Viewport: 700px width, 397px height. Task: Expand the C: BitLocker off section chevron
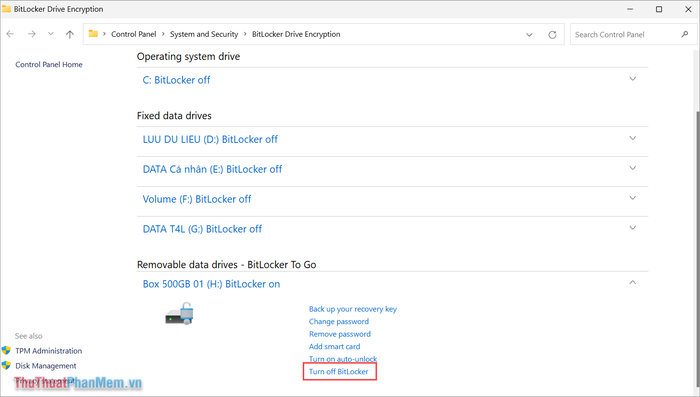pos(633,79)
